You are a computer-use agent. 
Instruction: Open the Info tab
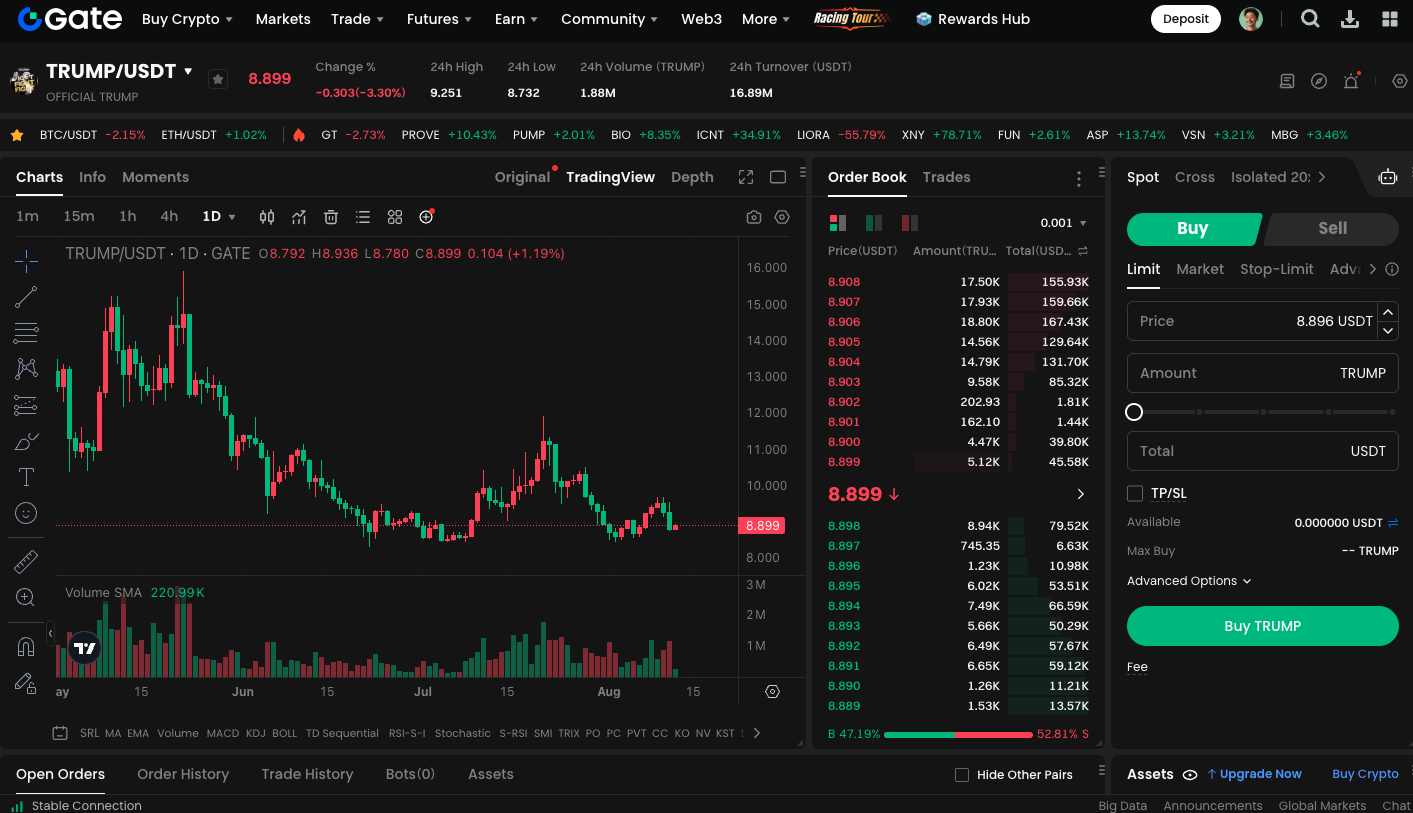click(92, 177)
